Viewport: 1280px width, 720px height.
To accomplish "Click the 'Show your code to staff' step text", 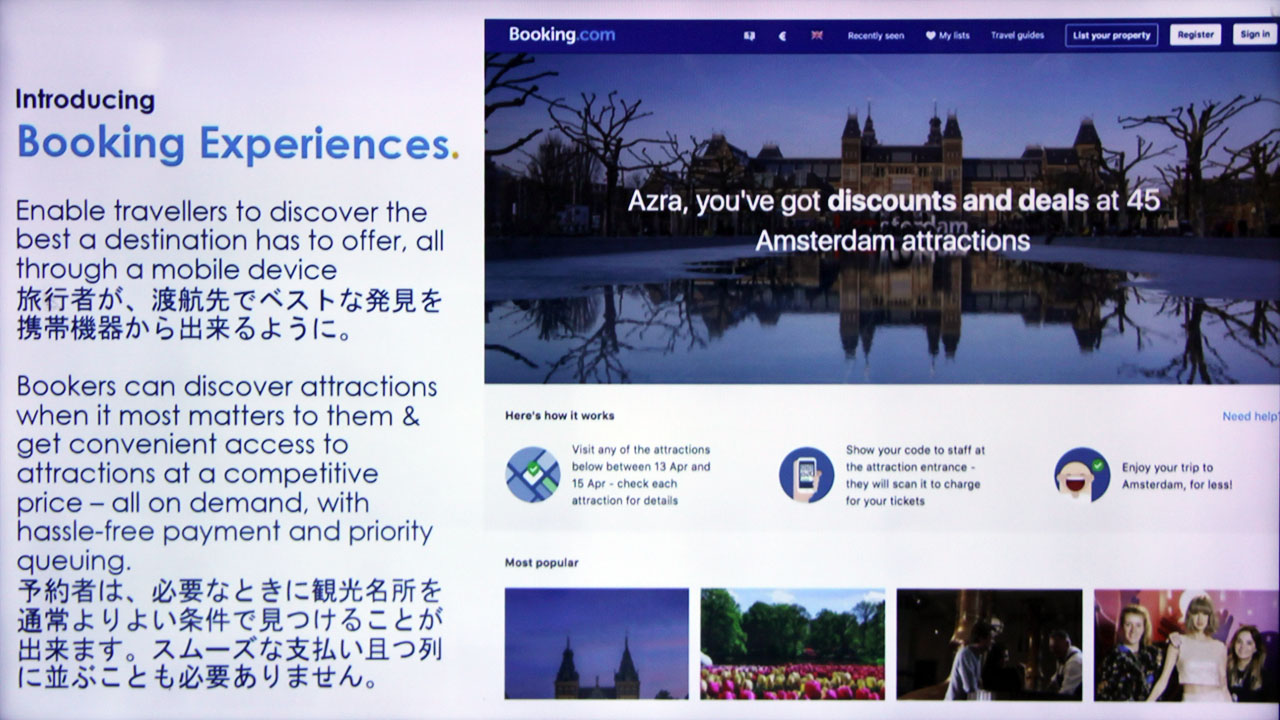I will click(915, 475).
